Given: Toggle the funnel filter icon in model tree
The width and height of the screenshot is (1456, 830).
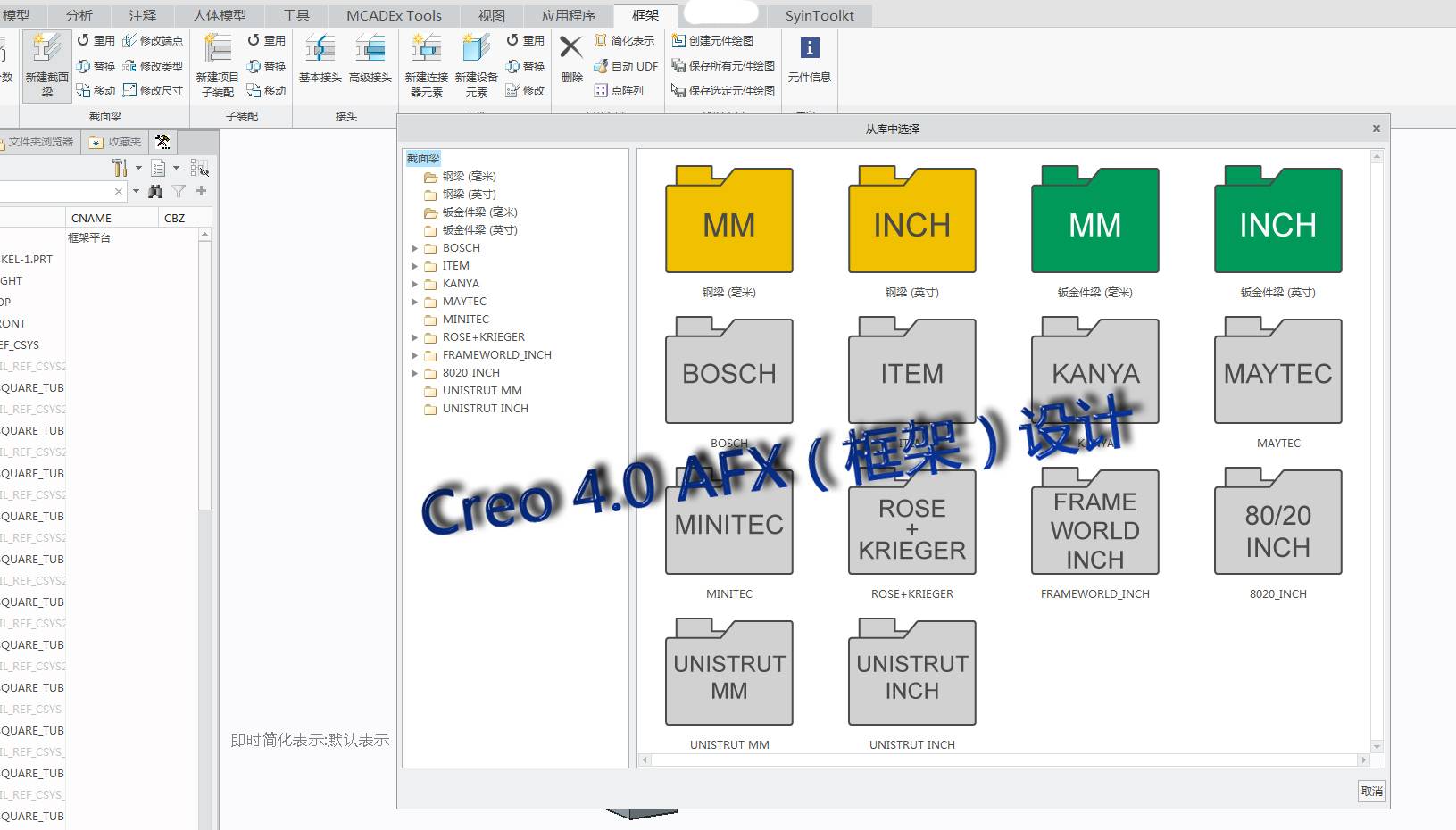Looking at the screenshot, I should click(x=179, y=191).
